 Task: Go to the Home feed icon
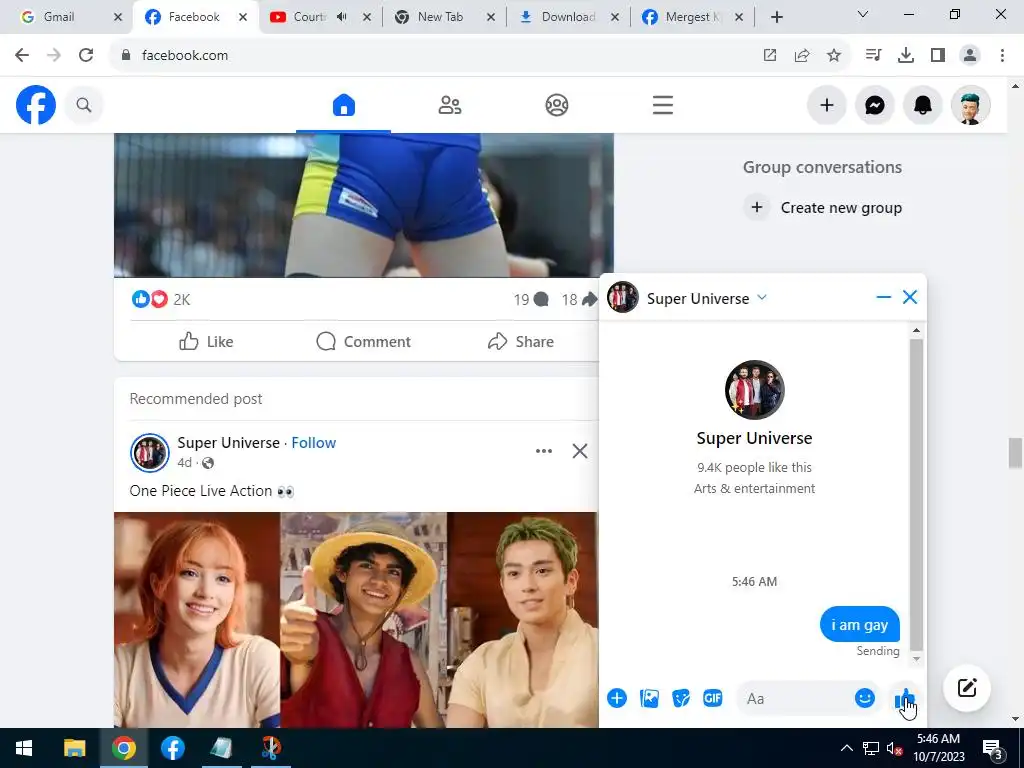[x=344, y=105]
